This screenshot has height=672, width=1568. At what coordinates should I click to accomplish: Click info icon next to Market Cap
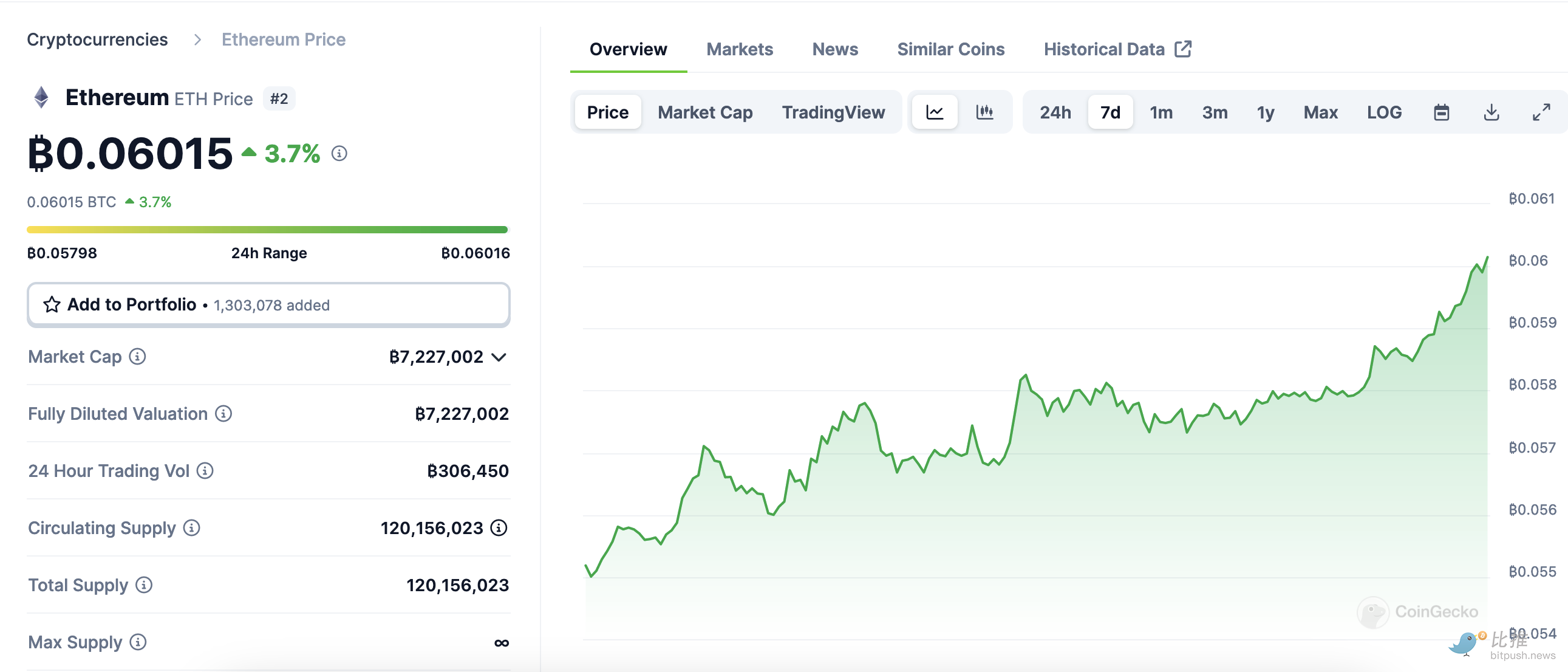138,357
